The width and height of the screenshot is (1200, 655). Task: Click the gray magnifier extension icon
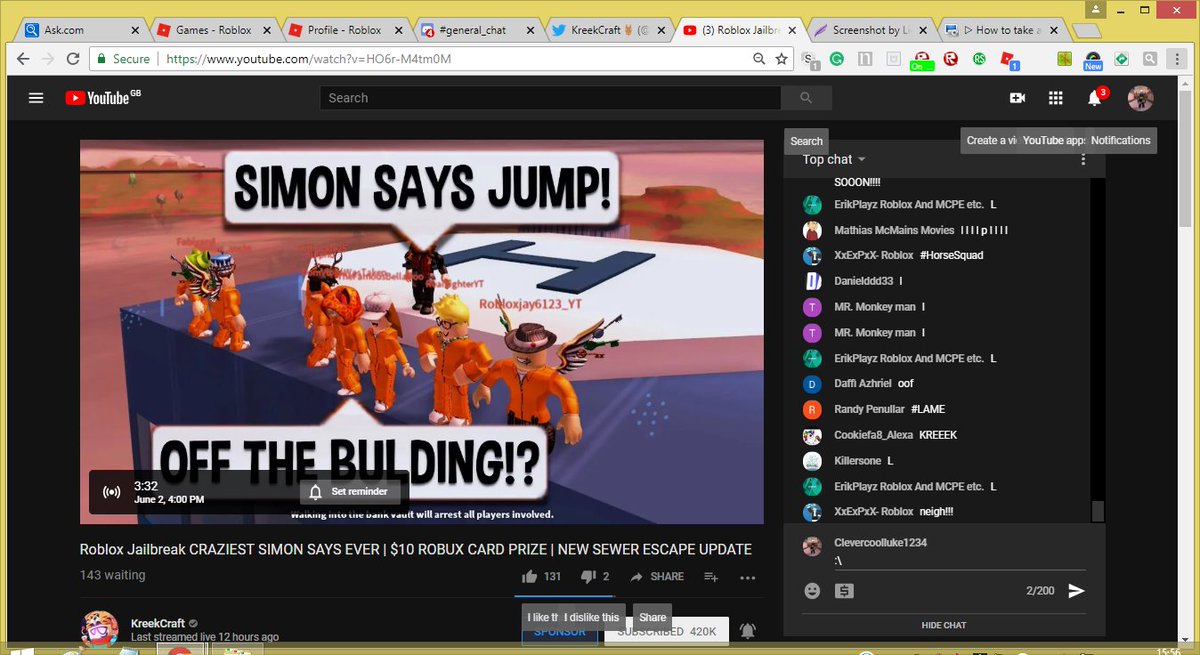[x=1150, y=59]
